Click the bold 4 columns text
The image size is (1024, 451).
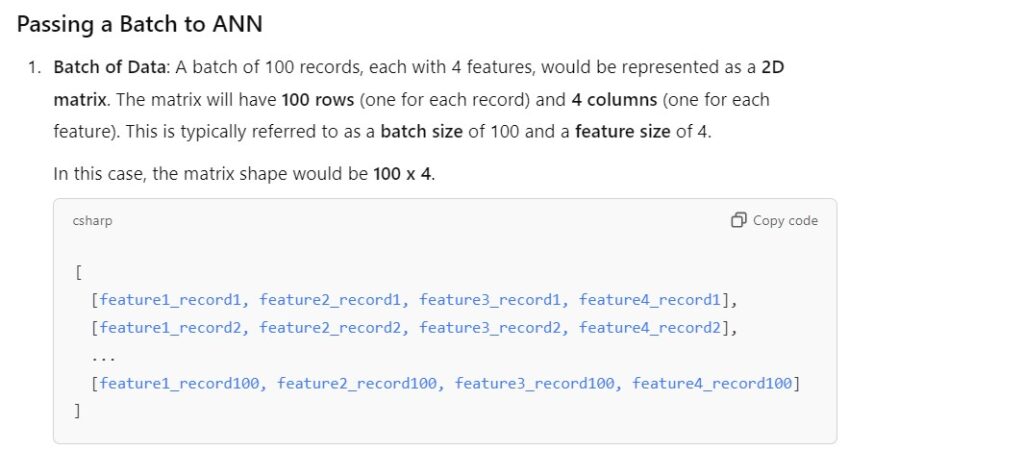(613, 100)
